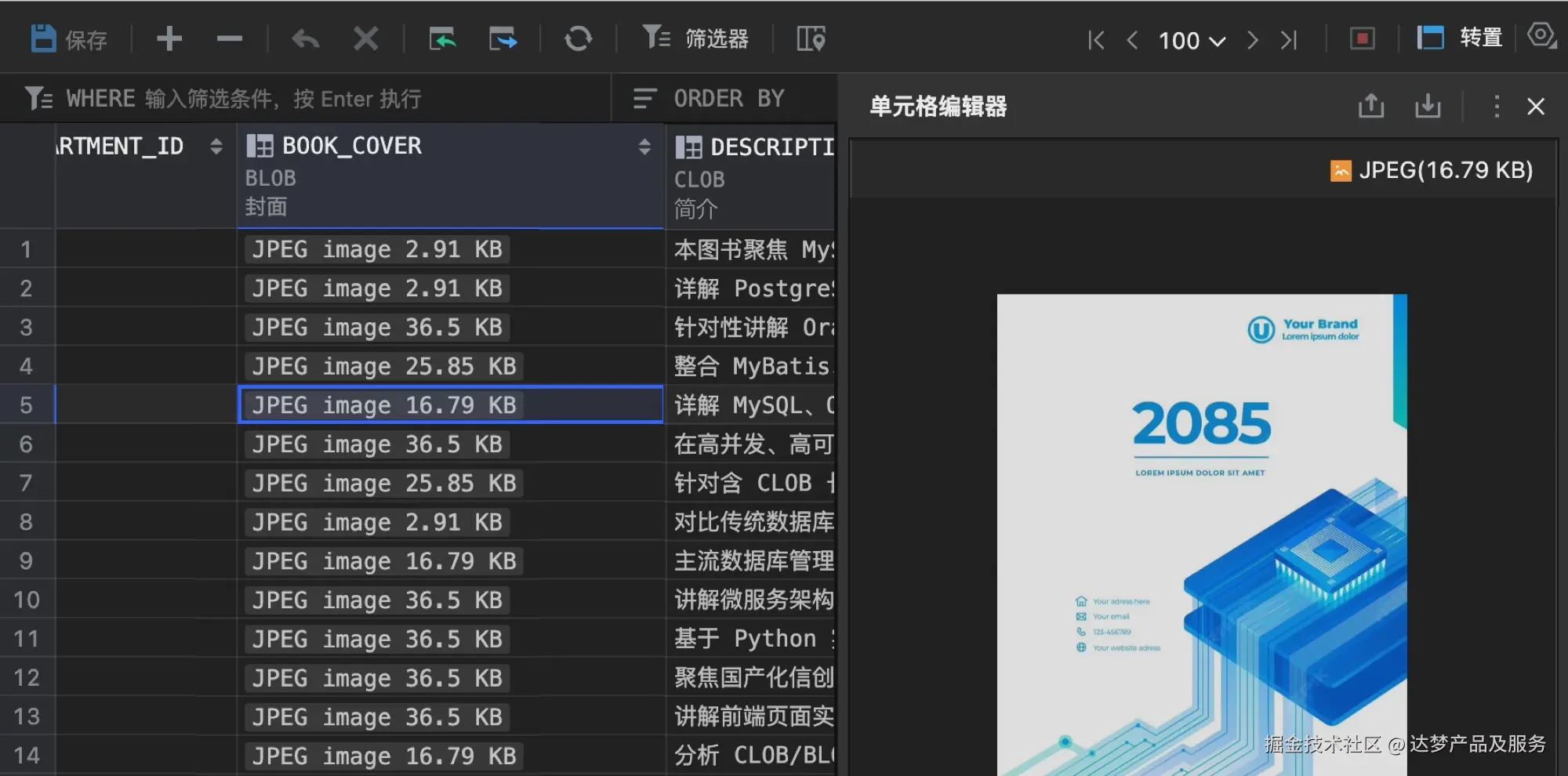Click the red stop execution icon
The image size is (1568, 776).
coord(1361,38)
